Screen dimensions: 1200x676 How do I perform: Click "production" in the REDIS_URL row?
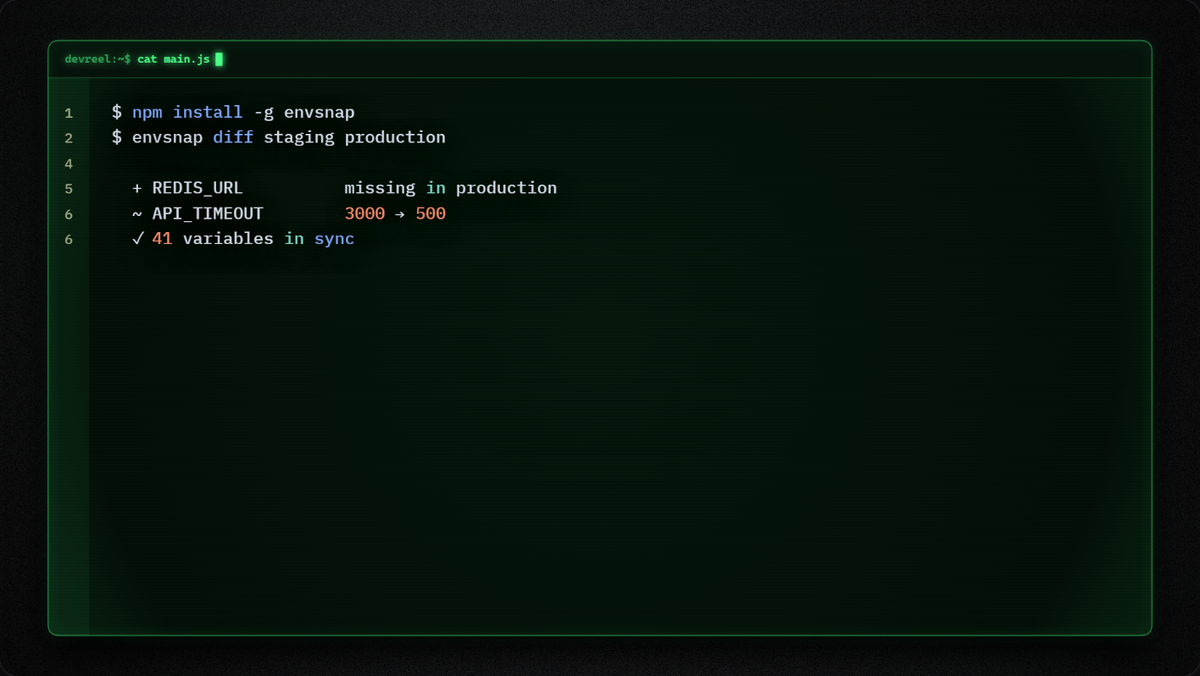click(506, 188)
